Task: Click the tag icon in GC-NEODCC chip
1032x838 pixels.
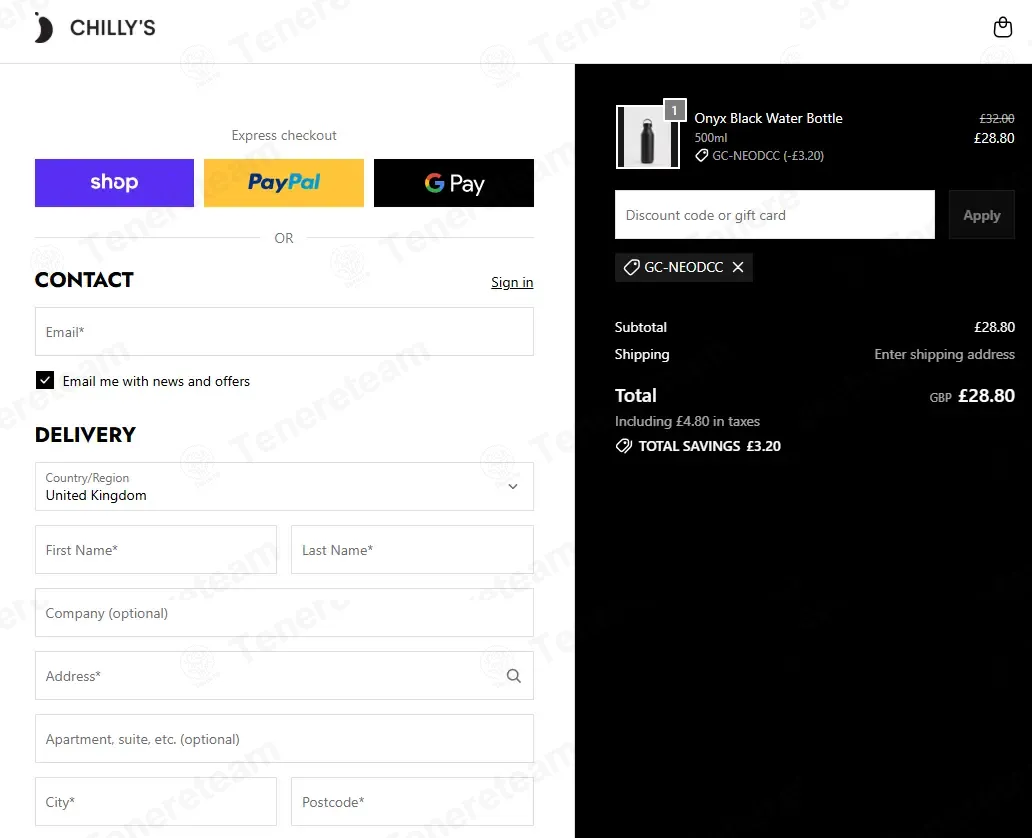Action: point(631,267)
